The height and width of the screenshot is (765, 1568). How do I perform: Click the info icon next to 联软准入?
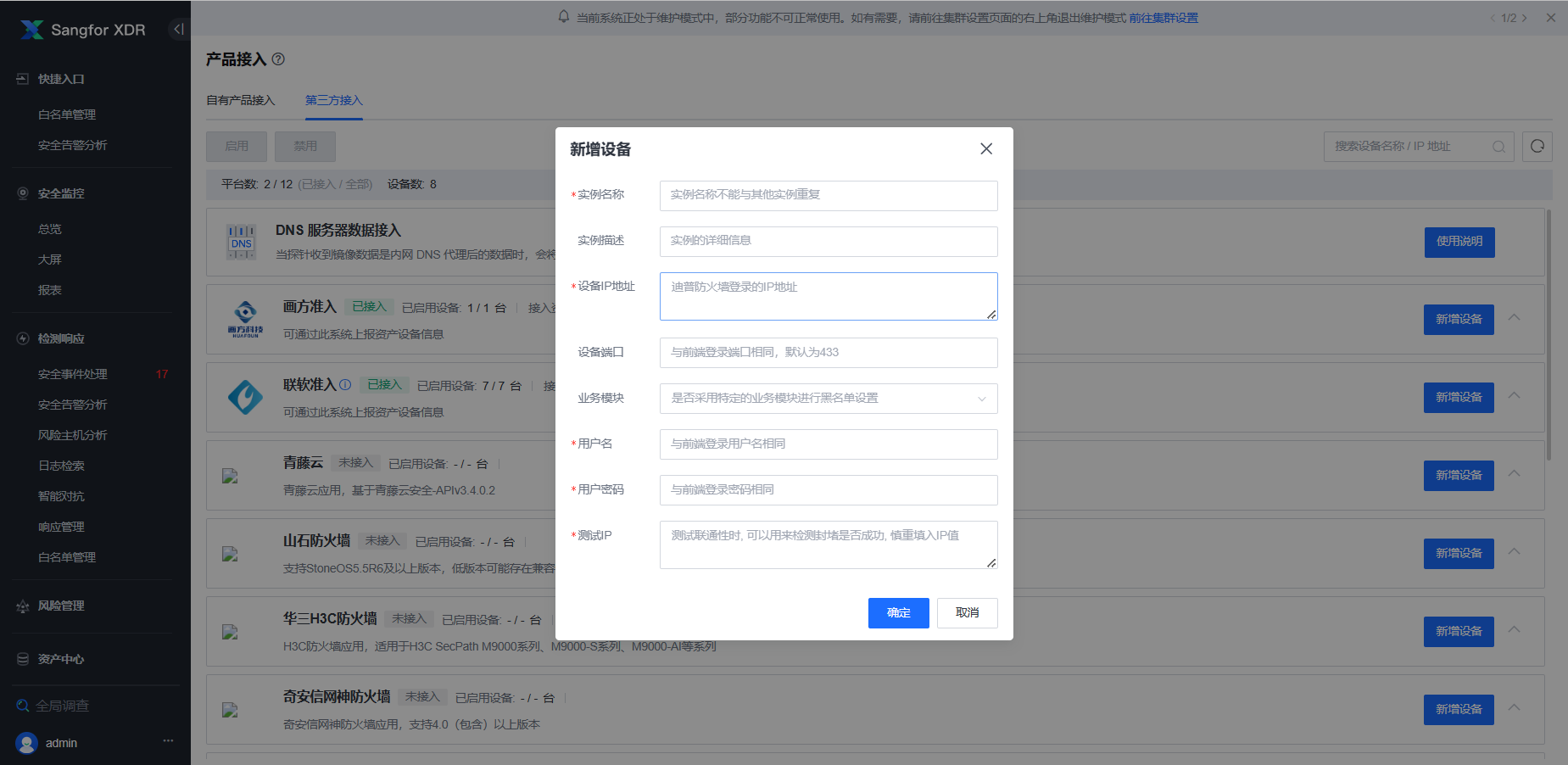click(345, 384)
